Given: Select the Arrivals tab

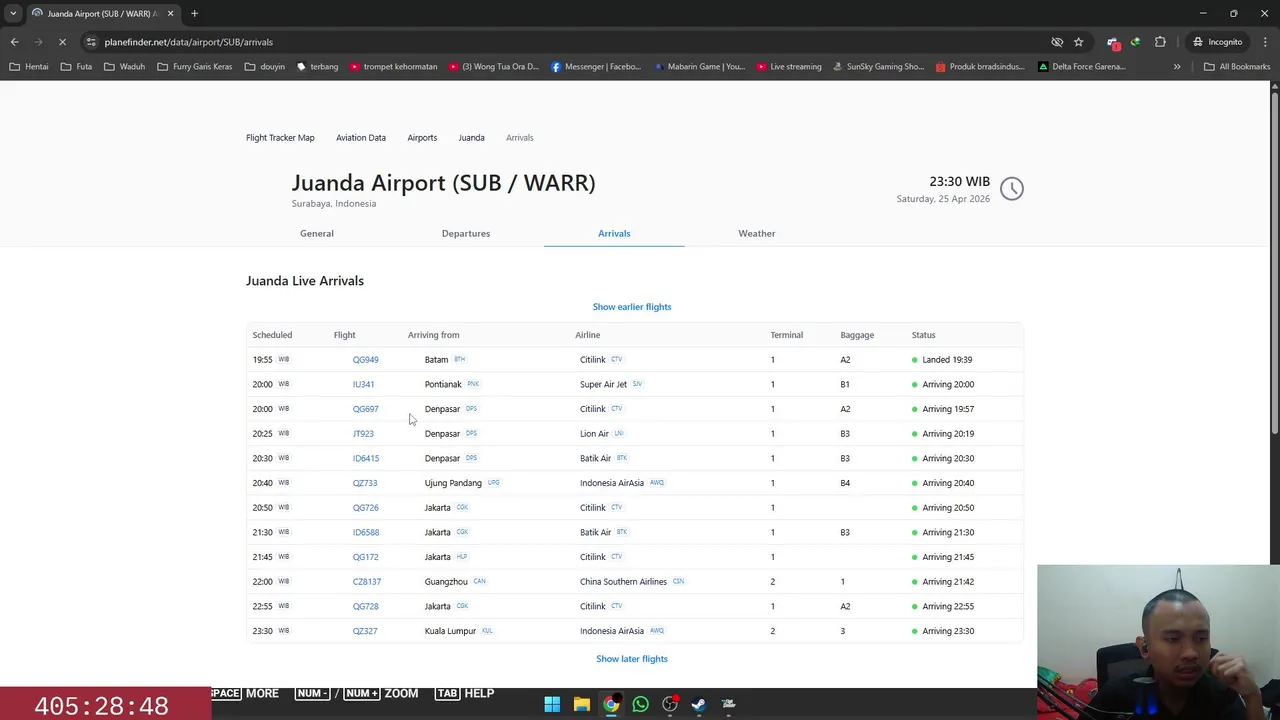Looking at the screenshot, I should [614, 233].
